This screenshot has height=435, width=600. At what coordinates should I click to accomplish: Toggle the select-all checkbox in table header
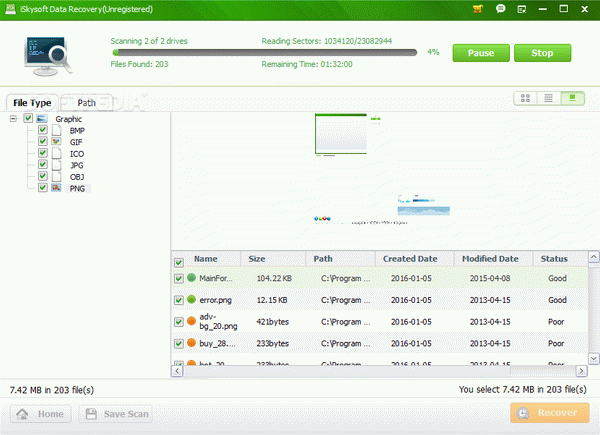179,262
